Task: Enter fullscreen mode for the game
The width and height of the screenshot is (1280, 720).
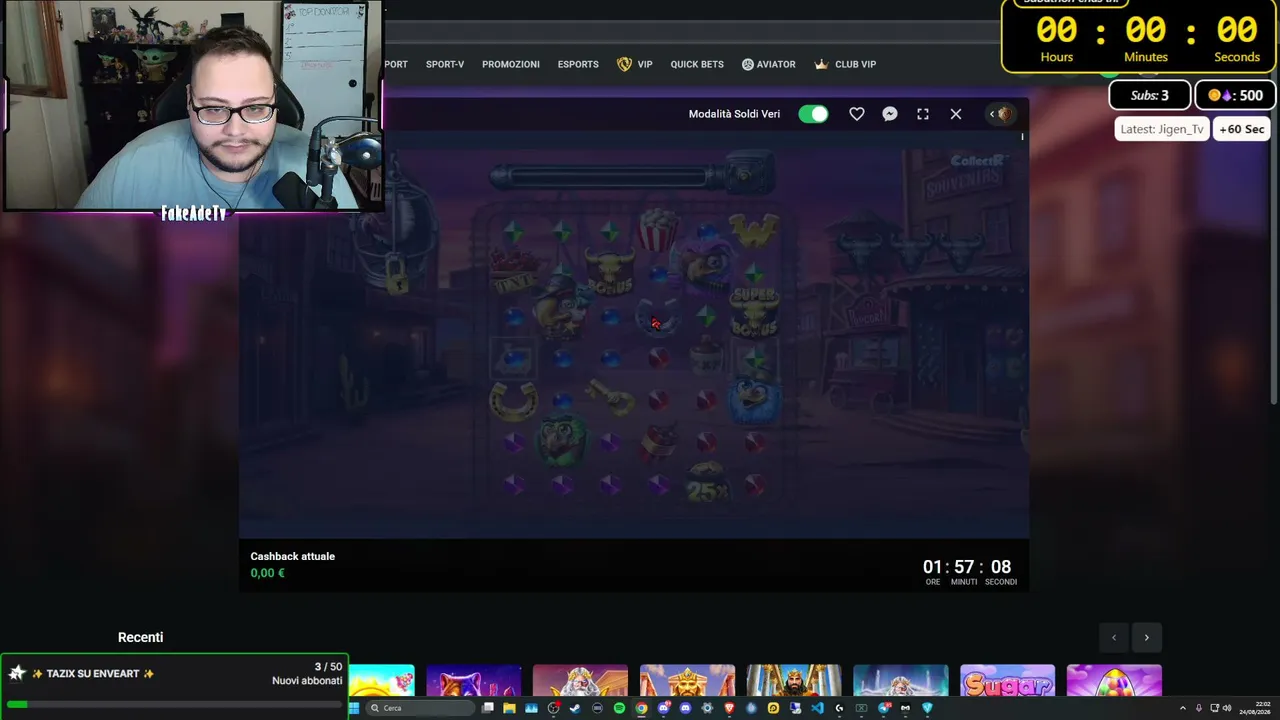Action: pyautogui.click(x=923, y=114)
